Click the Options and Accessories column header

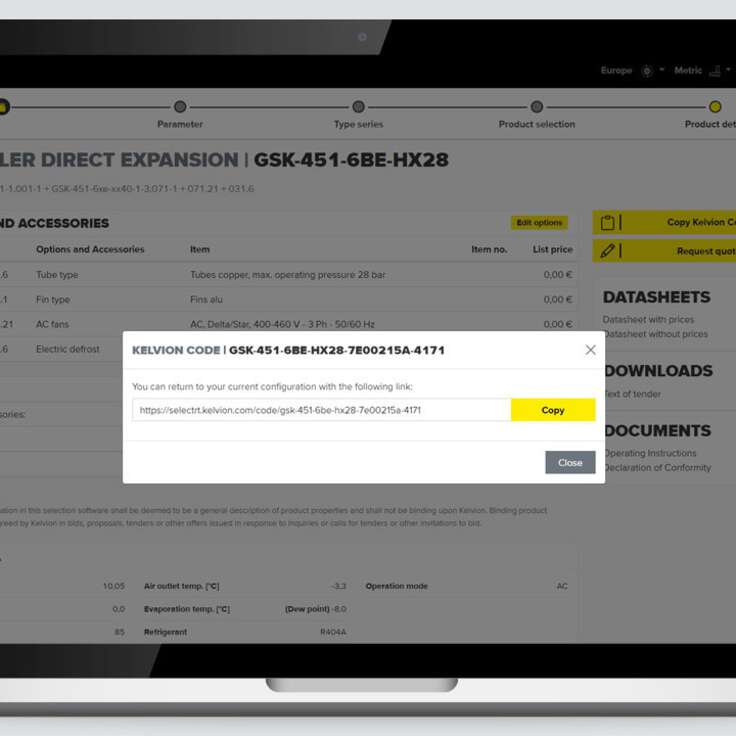click(x=90, y=249)
